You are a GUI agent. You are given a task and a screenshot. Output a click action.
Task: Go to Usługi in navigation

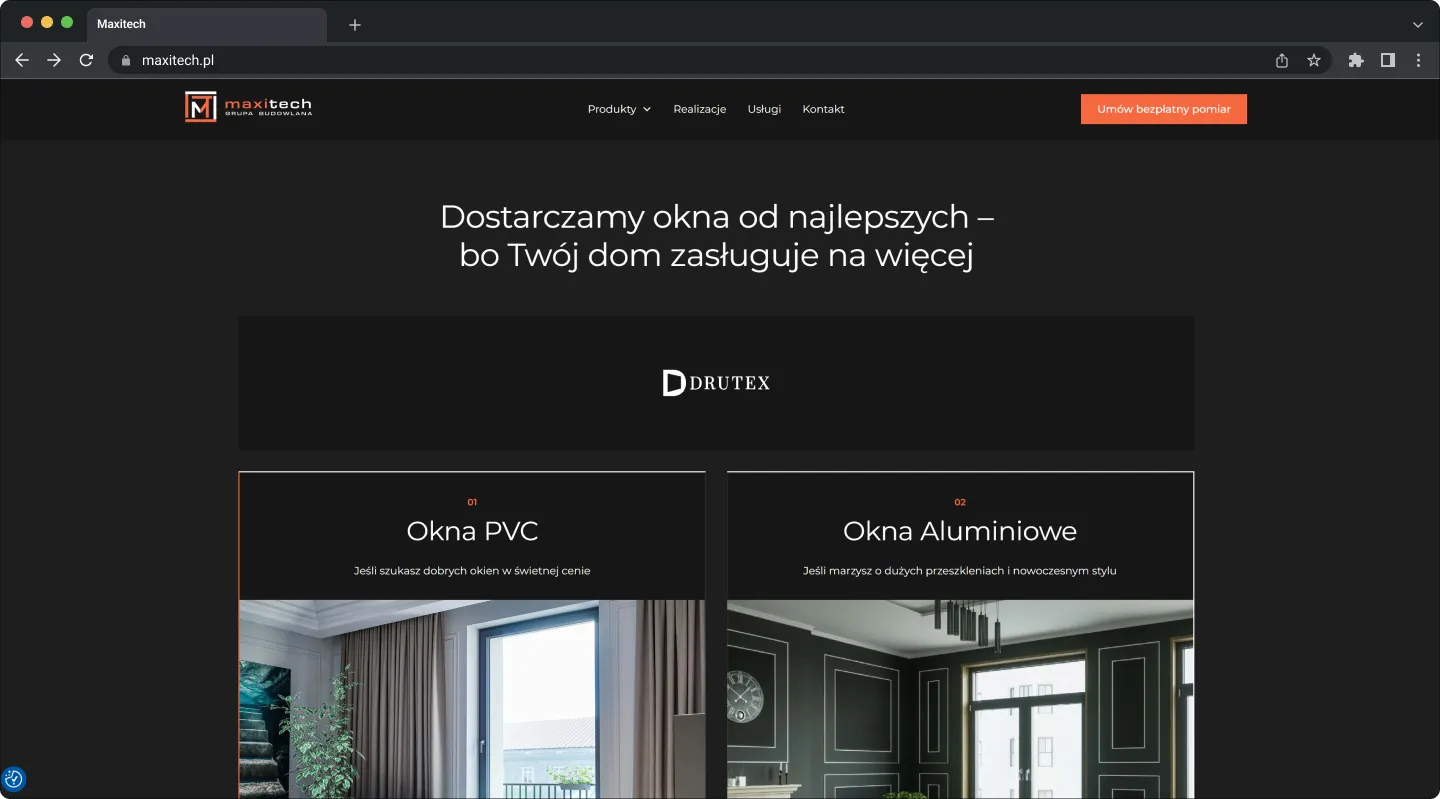(x=764, y=109)
